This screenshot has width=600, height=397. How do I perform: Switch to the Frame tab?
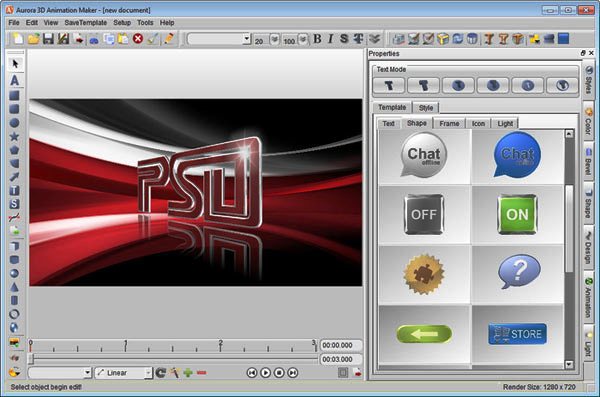pyautogui.click(x=449, y=123)
